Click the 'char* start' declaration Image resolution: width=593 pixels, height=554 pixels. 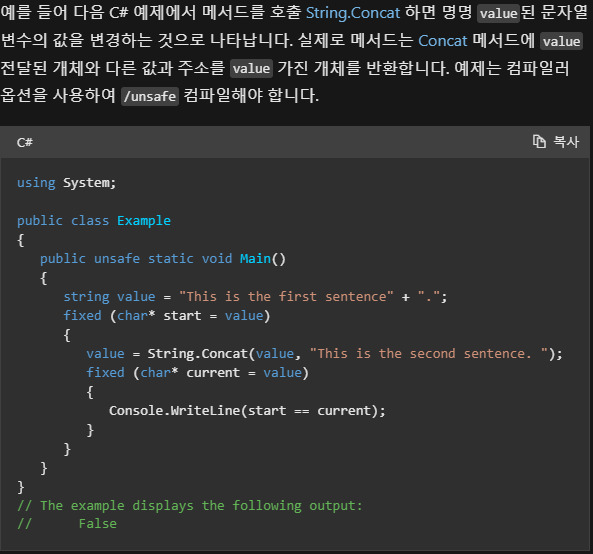pos(159,315)
